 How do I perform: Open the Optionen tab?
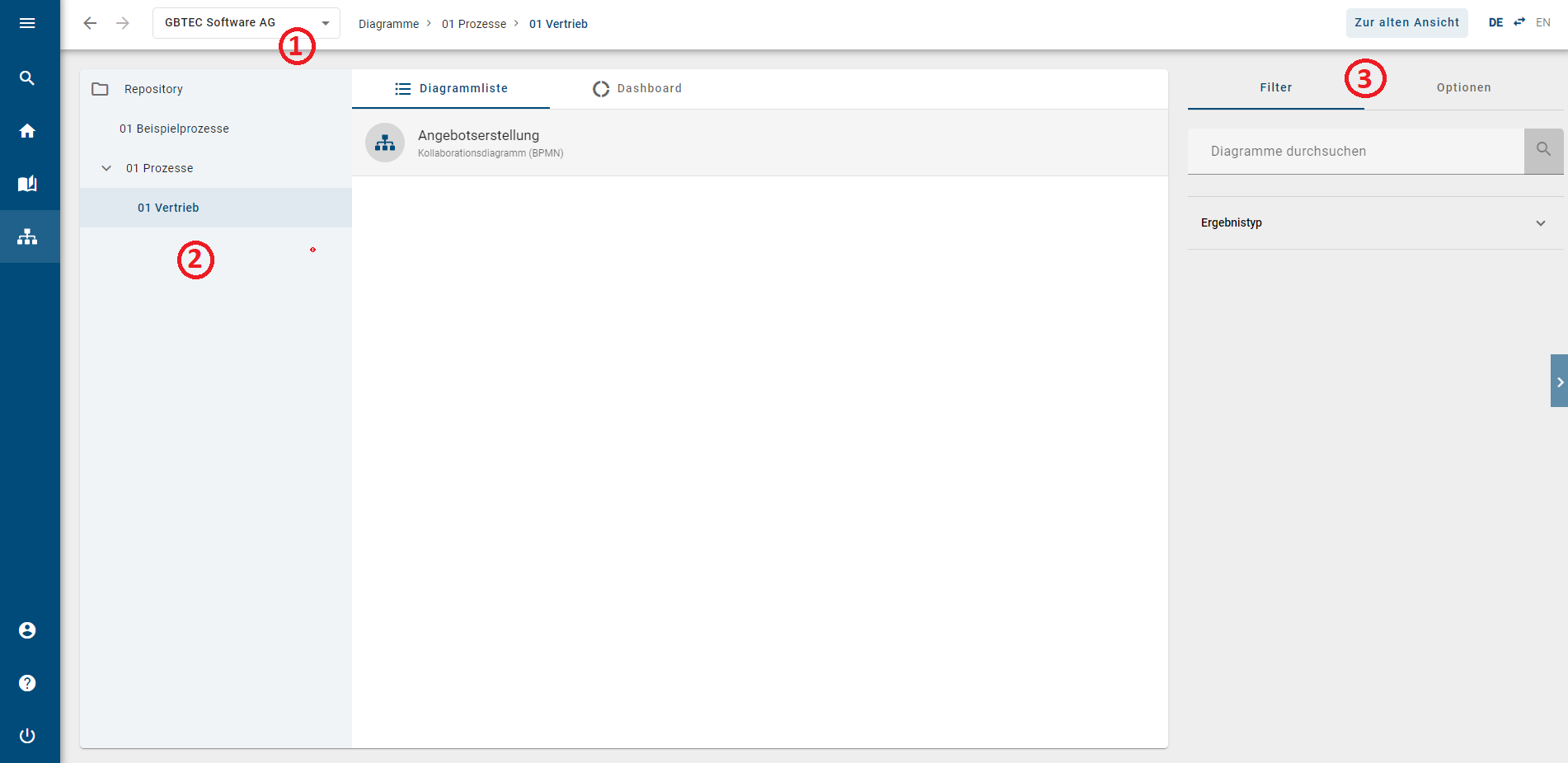click(1463, 88)
